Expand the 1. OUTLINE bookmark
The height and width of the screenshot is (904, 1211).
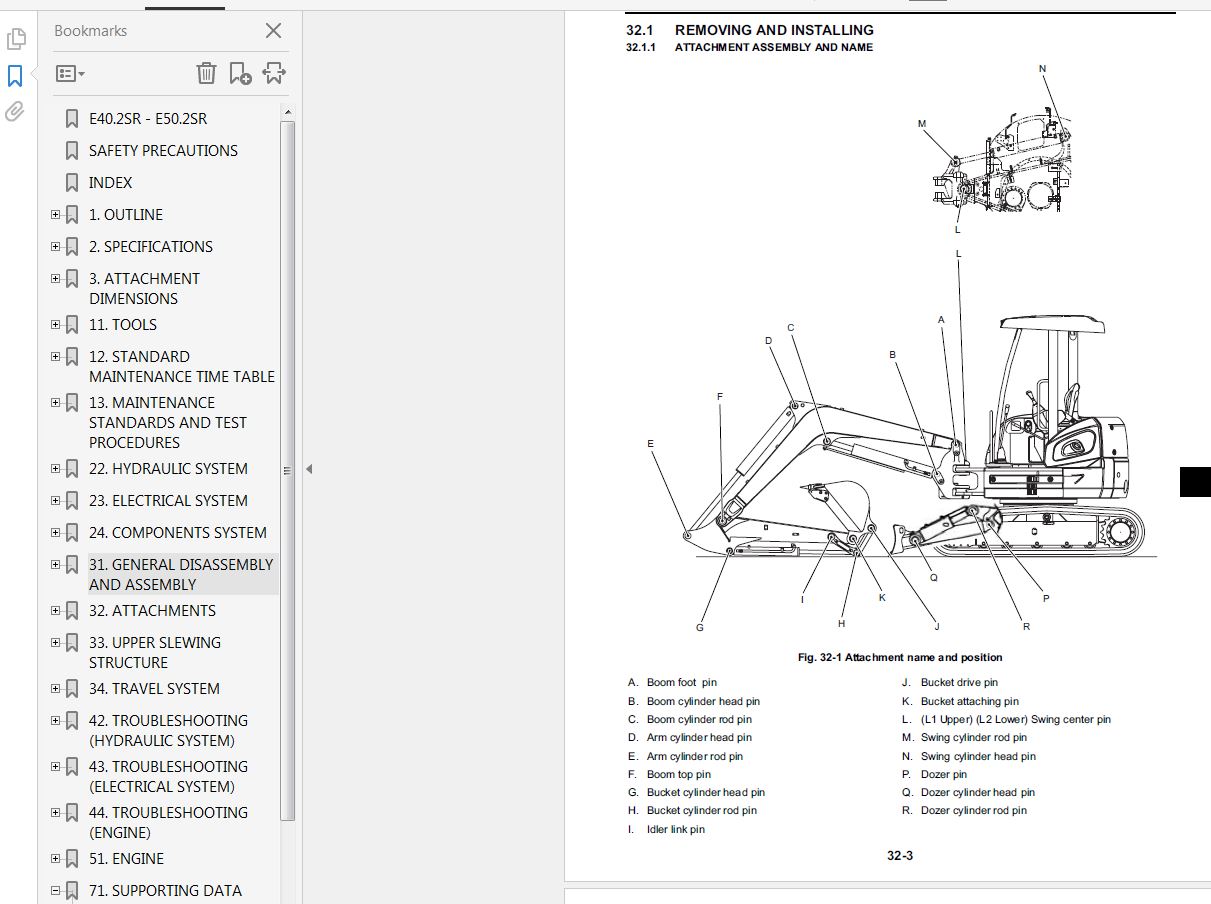pos(56,214)
